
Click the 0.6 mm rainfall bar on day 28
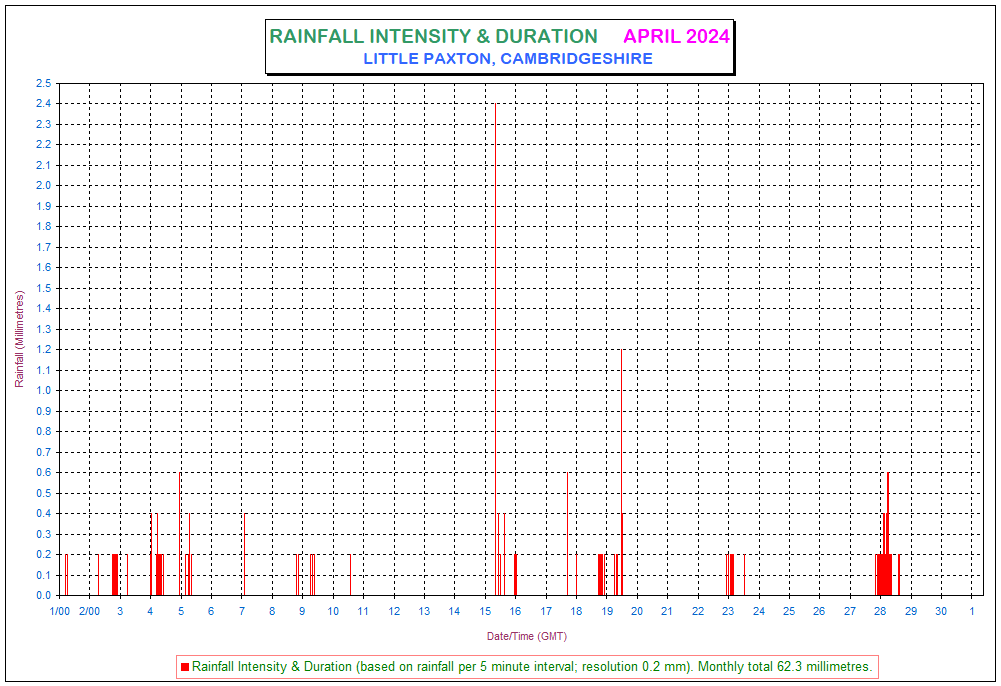[x=887, y=533]
